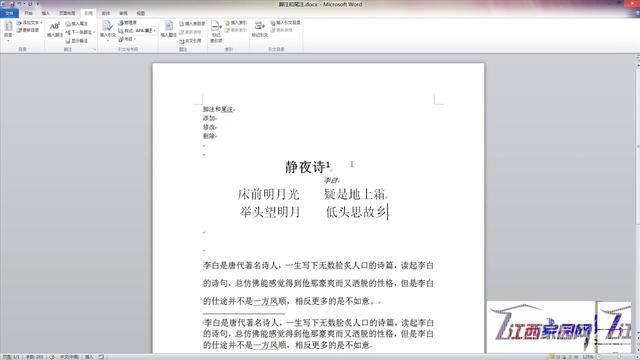Click Insert Table of Figures (插入表目录)
The width and height of the screenshot is (640, 360).
192,24
